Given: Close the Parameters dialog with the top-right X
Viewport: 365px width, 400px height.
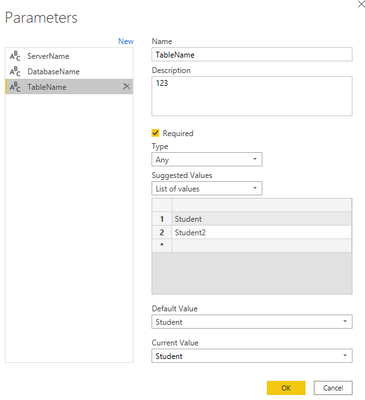Looking at the screenshot, I should (361, 4).
